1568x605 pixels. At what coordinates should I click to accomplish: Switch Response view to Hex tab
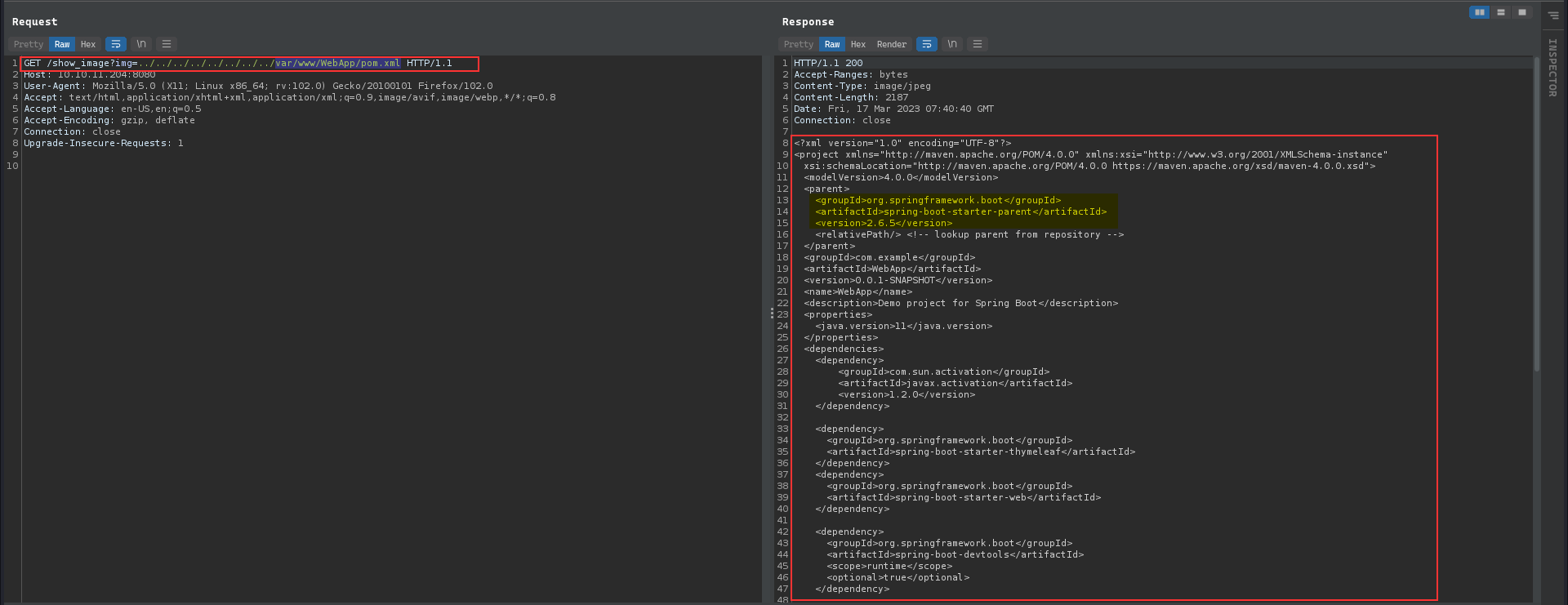858,44
